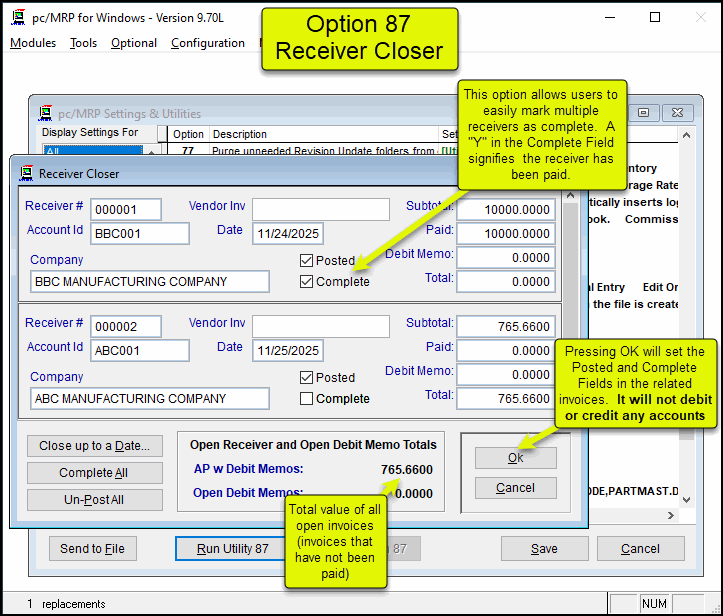Open the Tools menu
Image resolution: width=723 pixels, height=616 pixels.
[84, 43]
